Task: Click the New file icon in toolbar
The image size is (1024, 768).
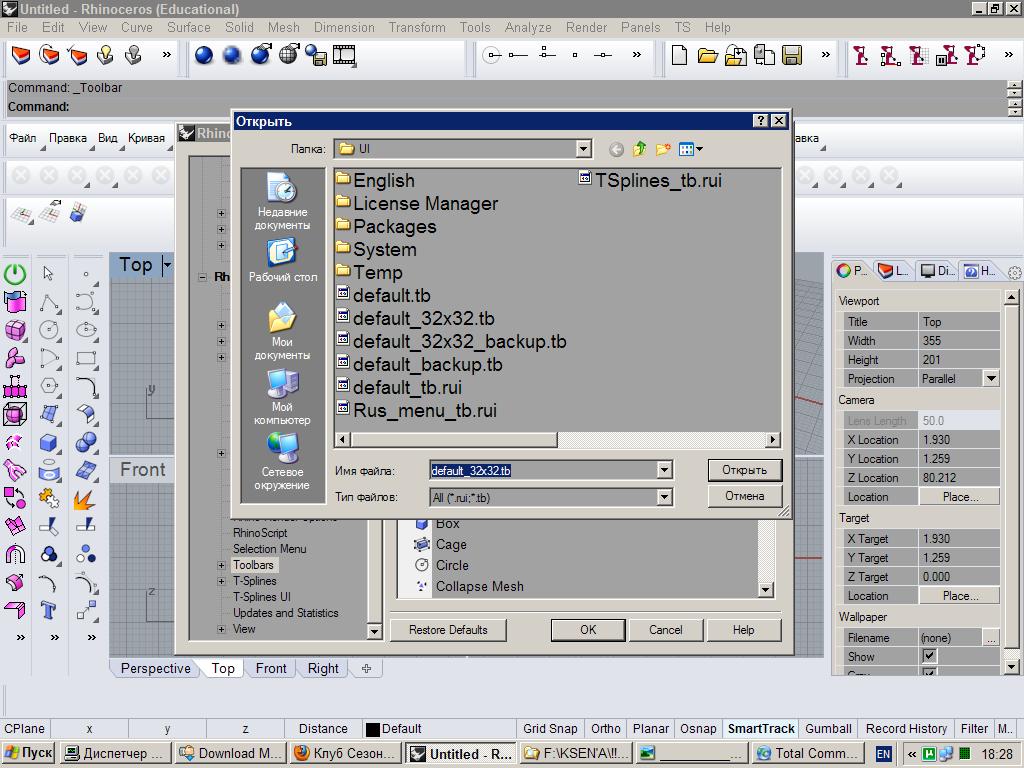Action: pos(679,56)
